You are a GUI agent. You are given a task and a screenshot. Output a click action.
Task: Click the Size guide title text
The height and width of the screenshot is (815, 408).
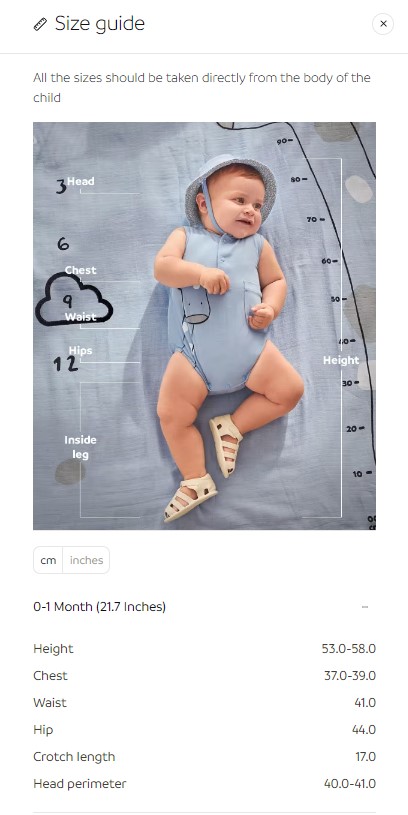coord(100,24)
